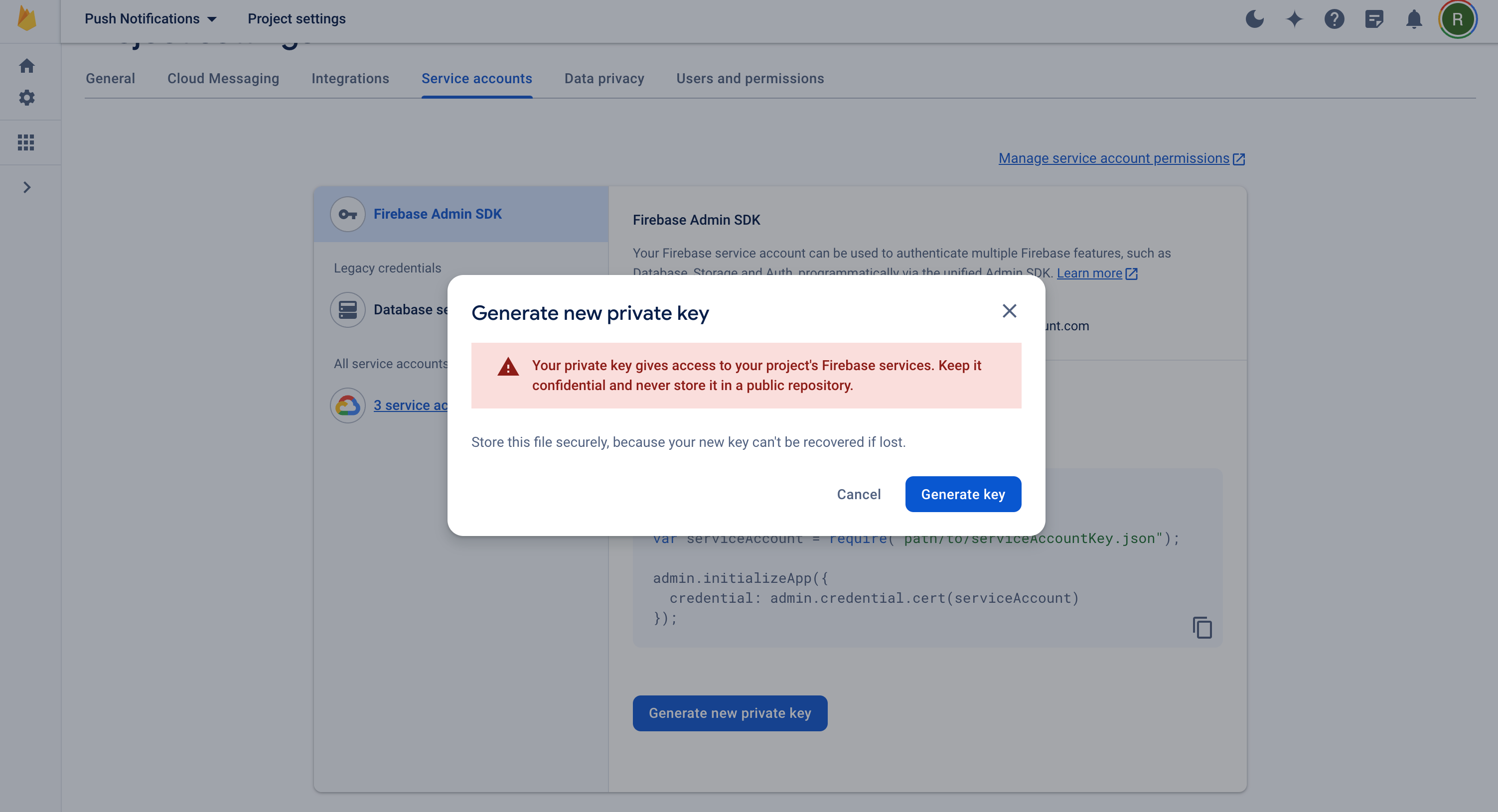Screen dimensions: 1498x812
Task: Switch to the Integrations tab
Action: coord(350,79)
